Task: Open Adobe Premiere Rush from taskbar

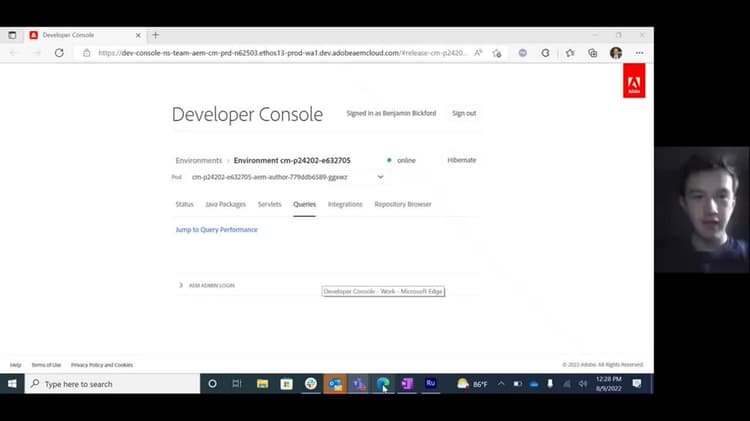Action: click(430, 384)
